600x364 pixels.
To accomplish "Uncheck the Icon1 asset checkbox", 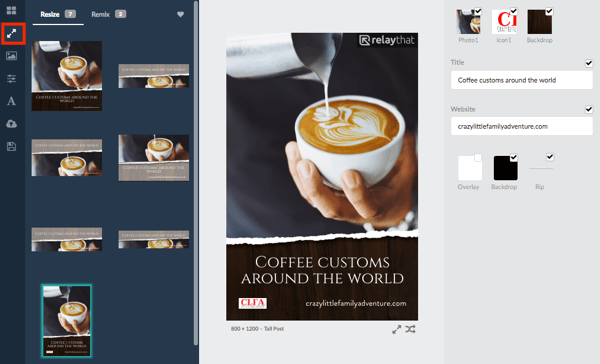I will tap(514, 11).
